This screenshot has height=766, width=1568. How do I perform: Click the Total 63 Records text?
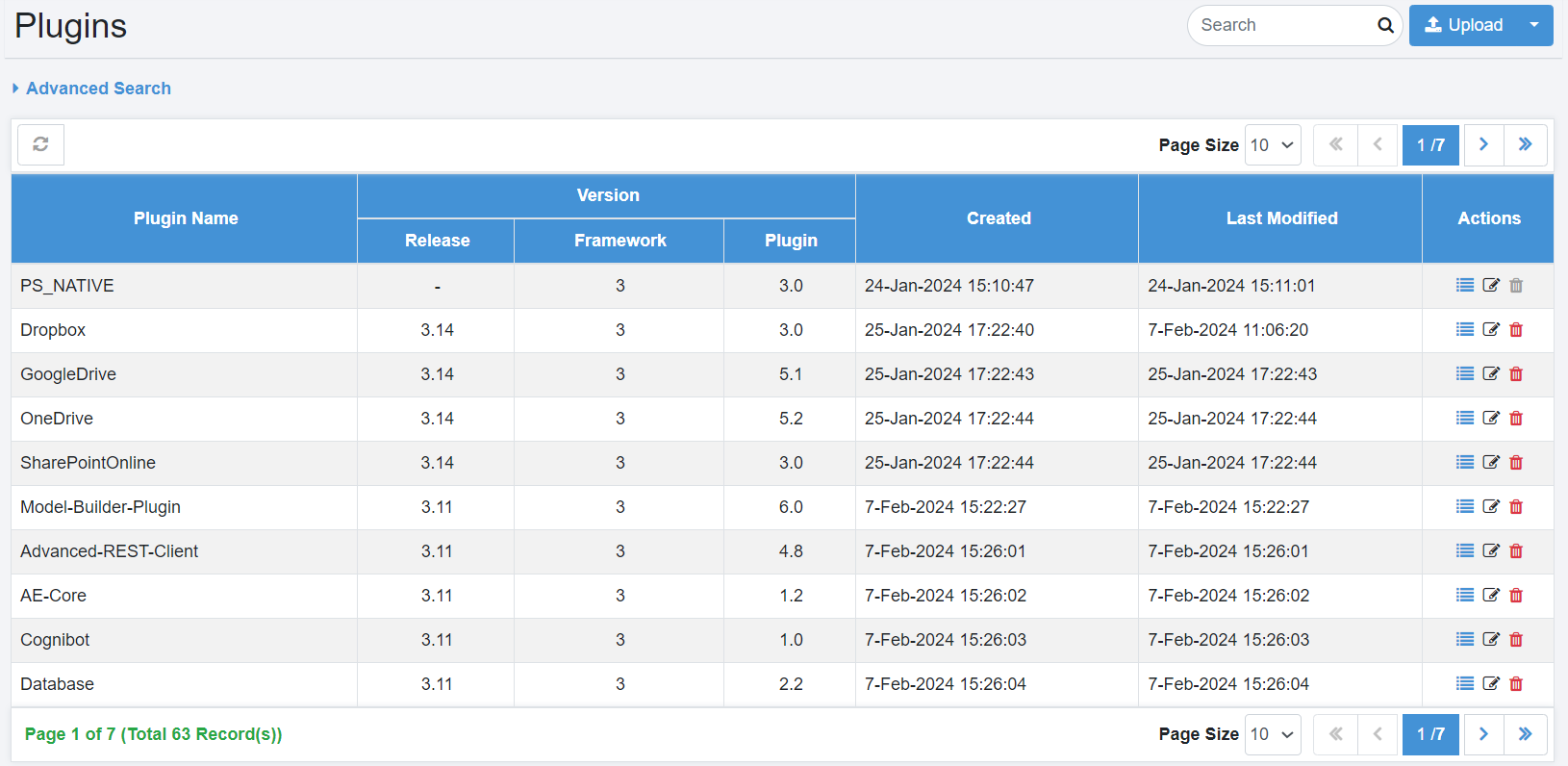[x=201, y=734]
